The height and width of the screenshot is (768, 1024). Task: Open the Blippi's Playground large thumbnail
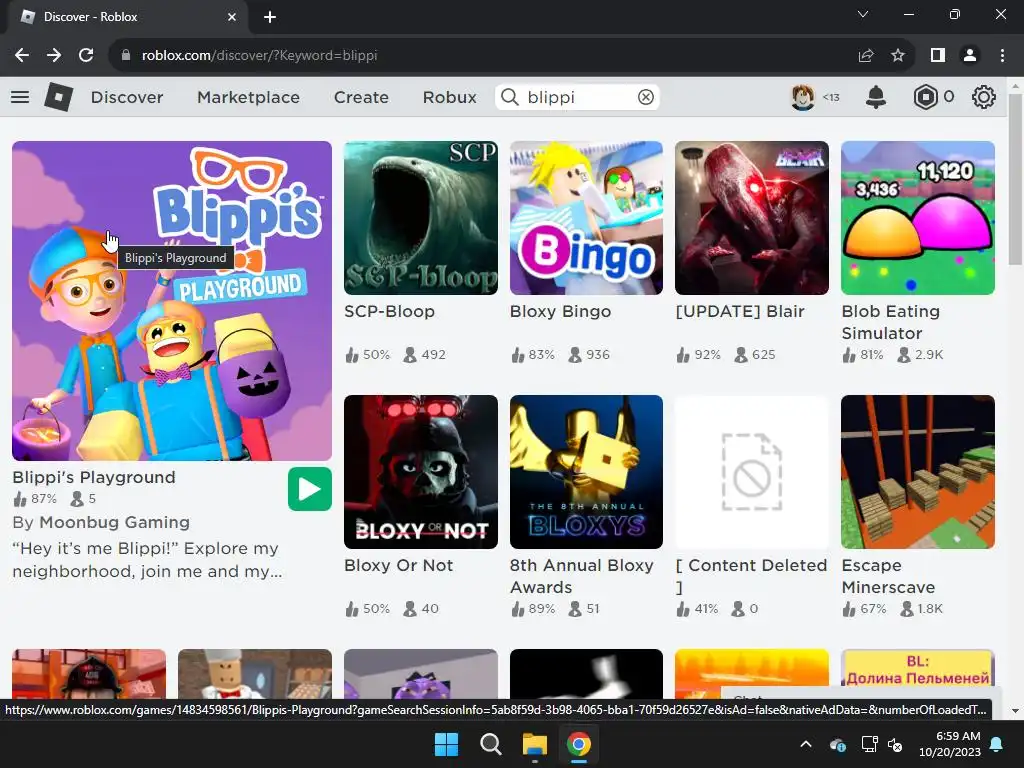point(172,301)
